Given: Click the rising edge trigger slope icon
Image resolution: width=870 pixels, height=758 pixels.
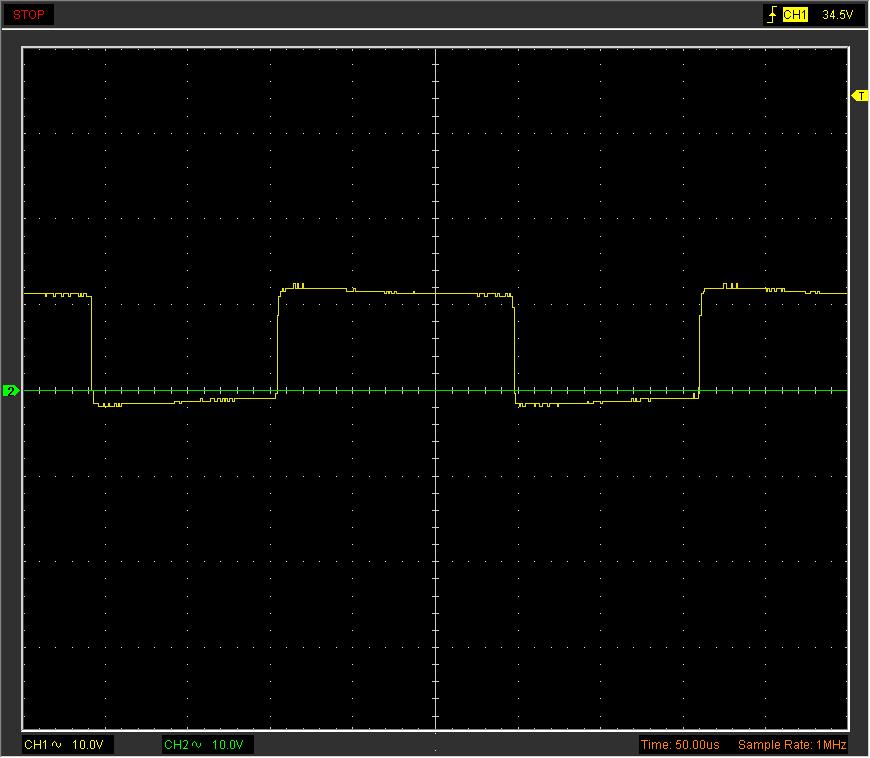Looking at the screenshot, I should (x=771, y=15).
